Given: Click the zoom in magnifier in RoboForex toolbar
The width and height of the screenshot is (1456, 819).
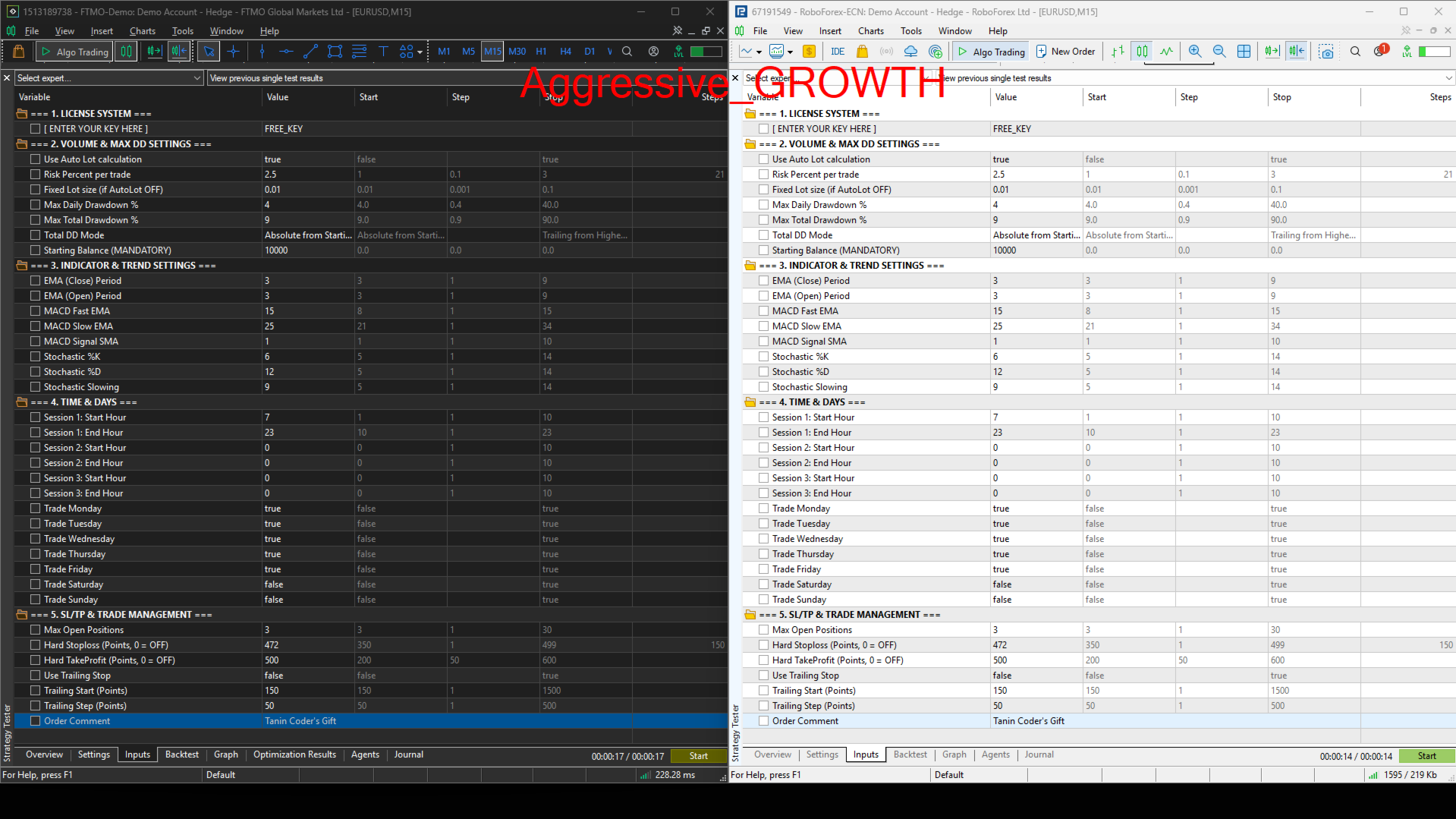Looking at the screenshot, I should tap(1195, 52).
